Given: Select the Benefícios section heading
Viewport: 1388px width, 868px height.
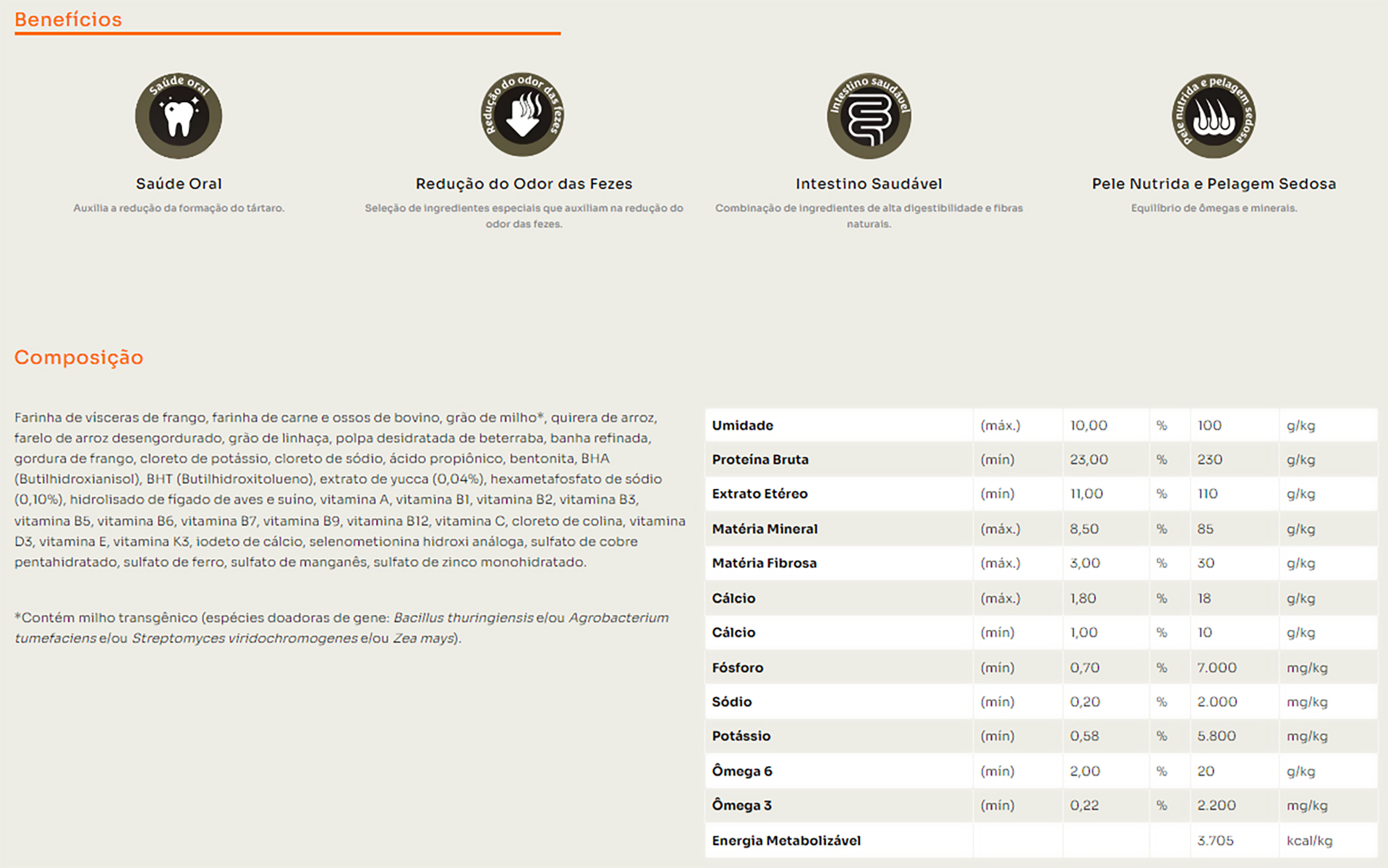Looking at the screenshot, I should [x=68, y=20].
